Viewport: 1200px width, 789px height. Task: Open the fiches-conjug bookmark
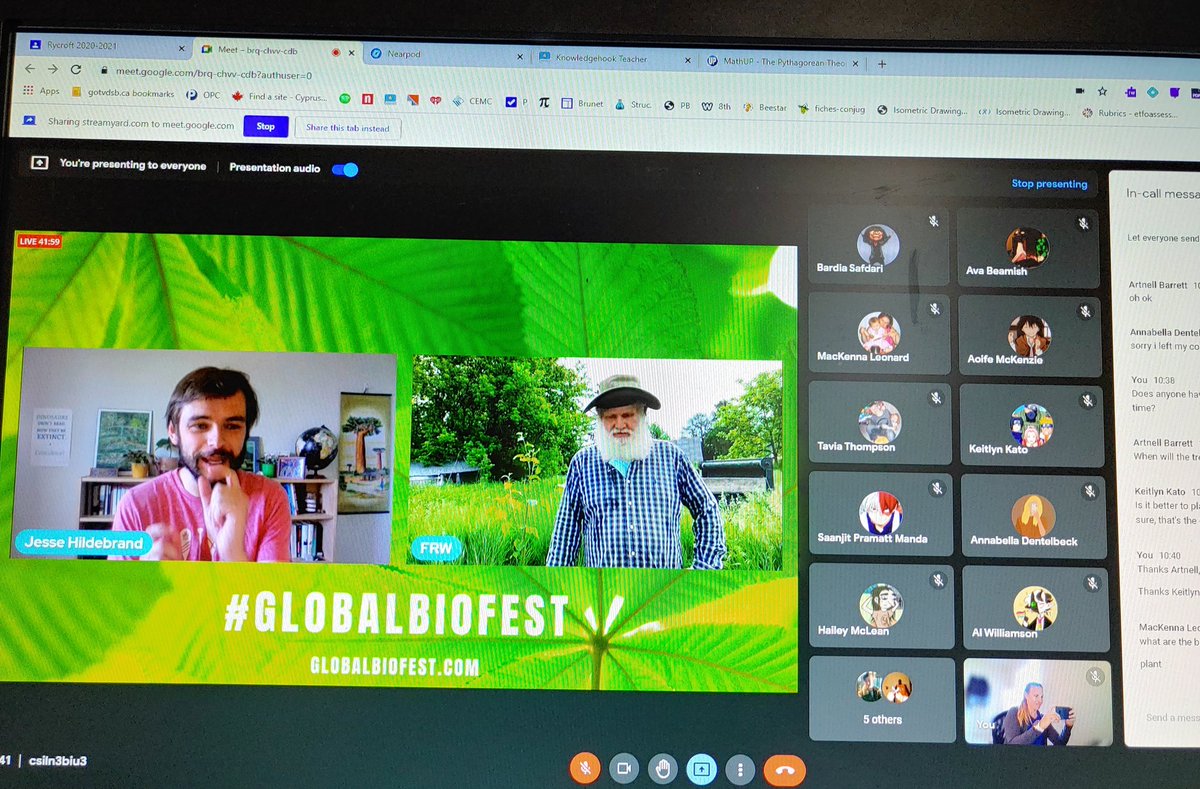point(832,109)
